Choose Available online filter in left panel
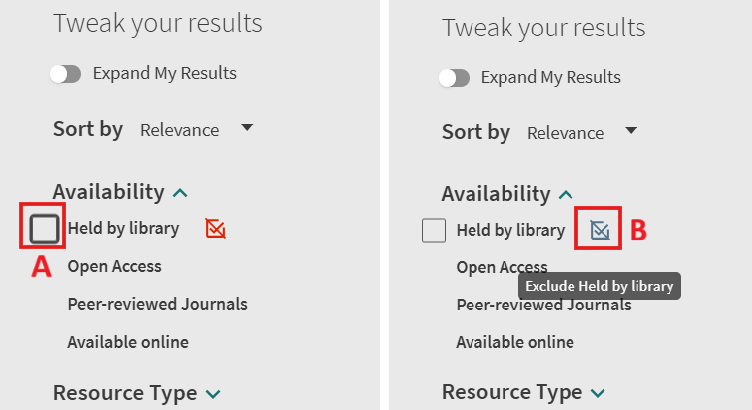This screenshot has width=752, height=410. point(127,342)
